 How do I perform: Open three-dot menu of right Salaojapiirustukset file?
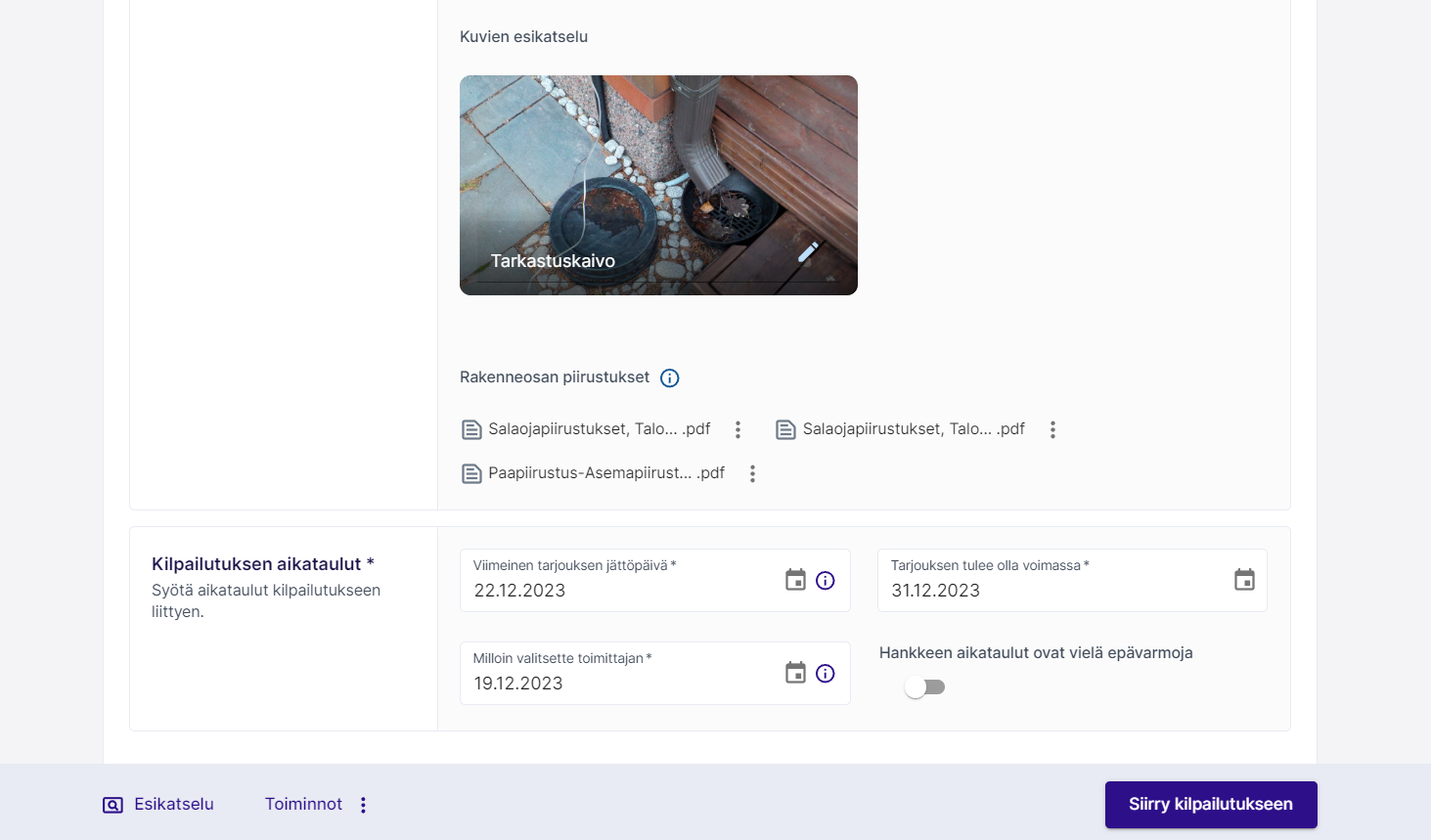pos(1052,430)
